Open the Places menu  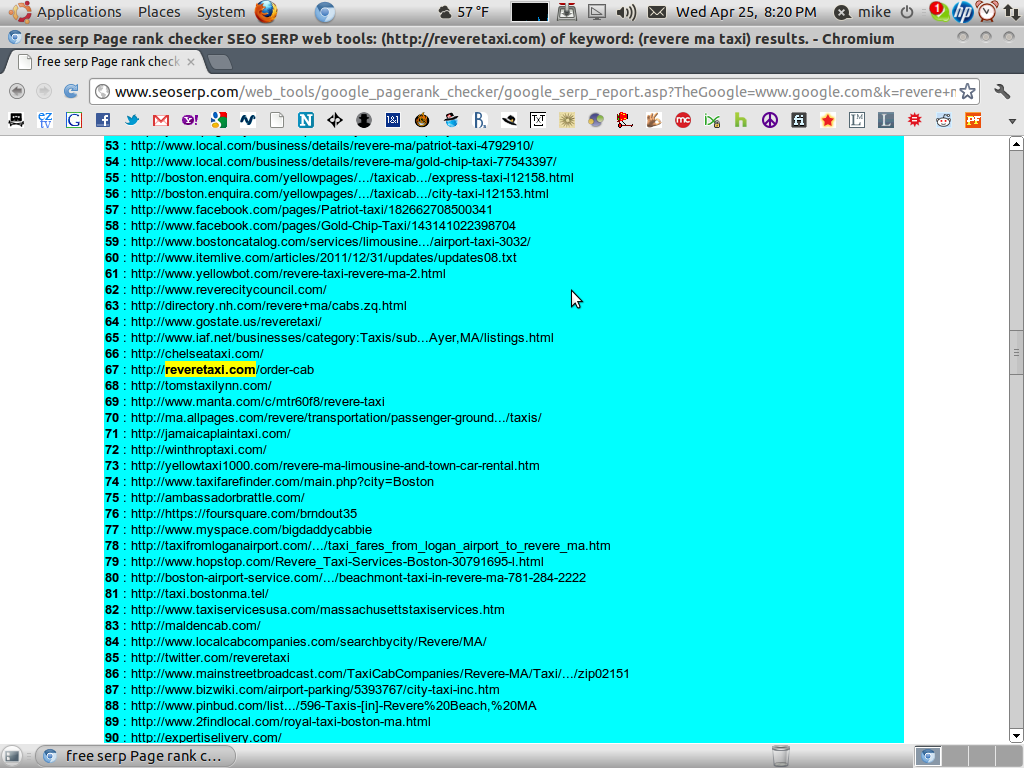pyautogui.click(x=159, y=12)
